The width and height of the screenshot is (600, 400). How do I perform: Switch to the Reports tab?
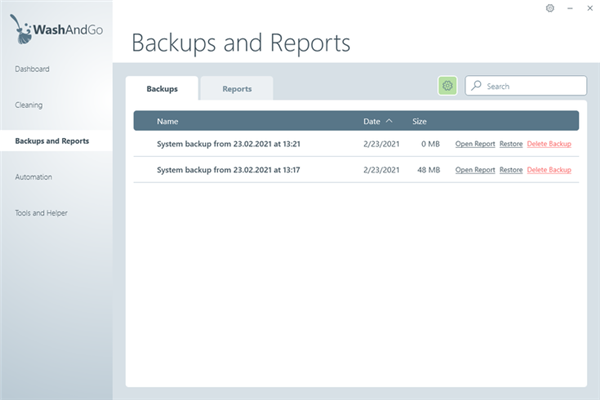tap(237, 89)
